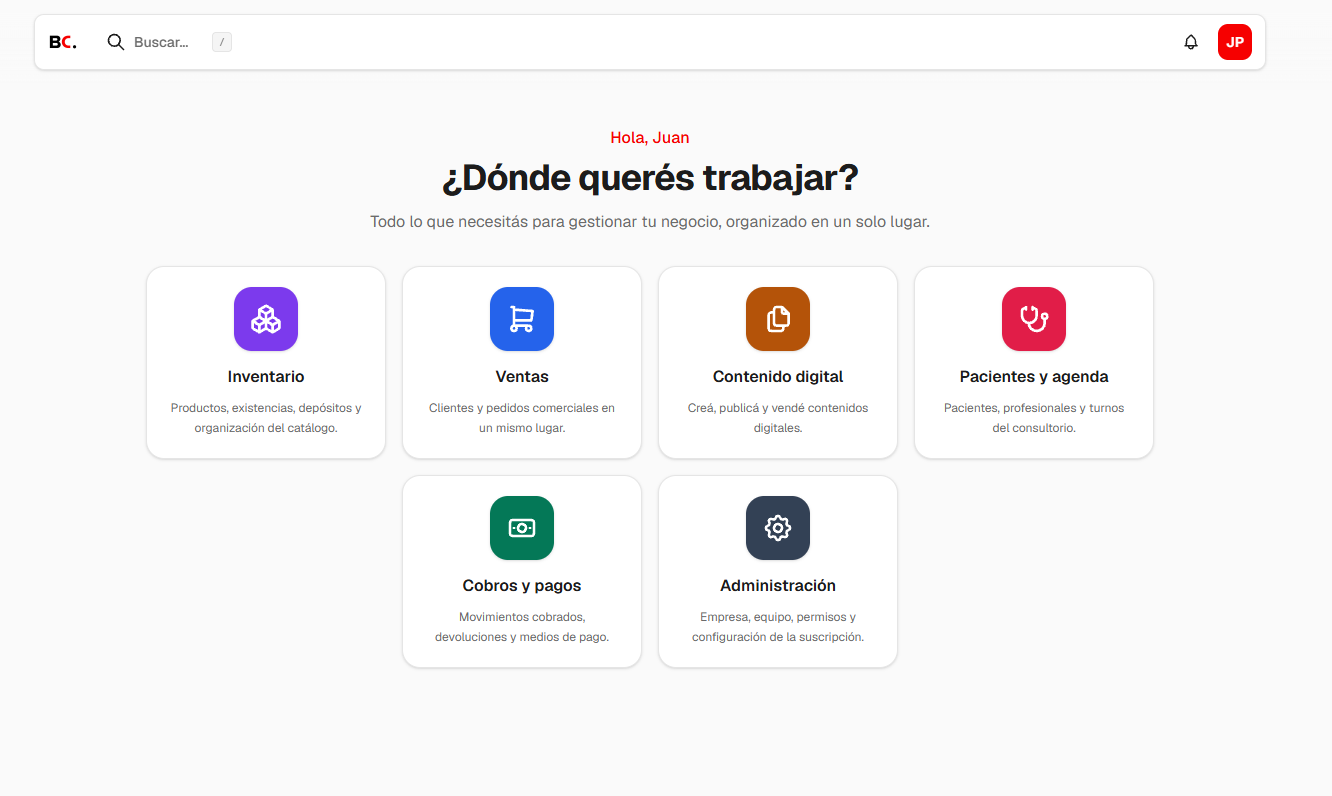Click the slash shortcut key badge
Viewport: 1332px width, 796px height.
222,42
